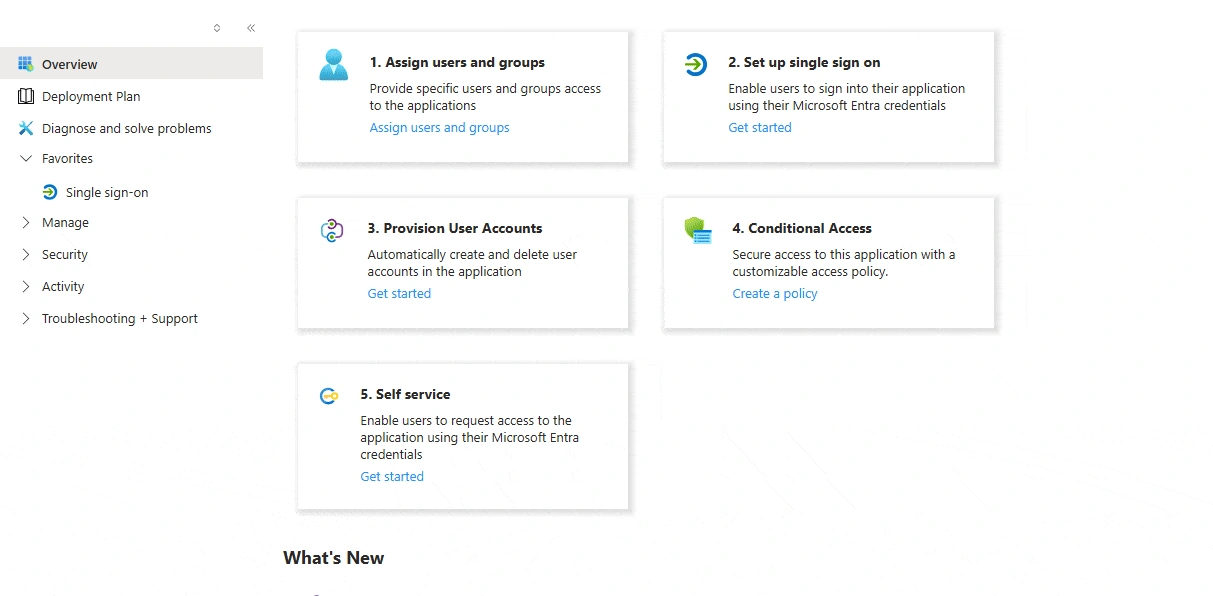Click Get started on the Self service card

coord(392,476)
